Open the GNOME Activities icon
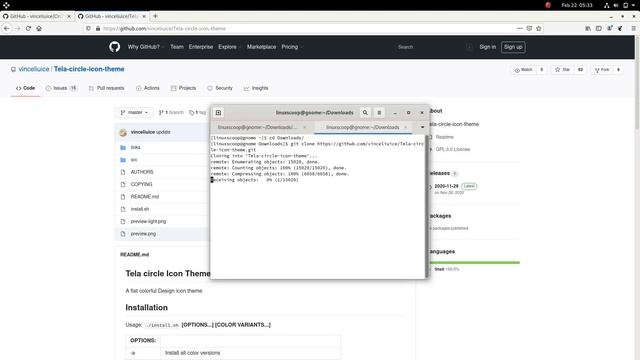 point(6,5)
